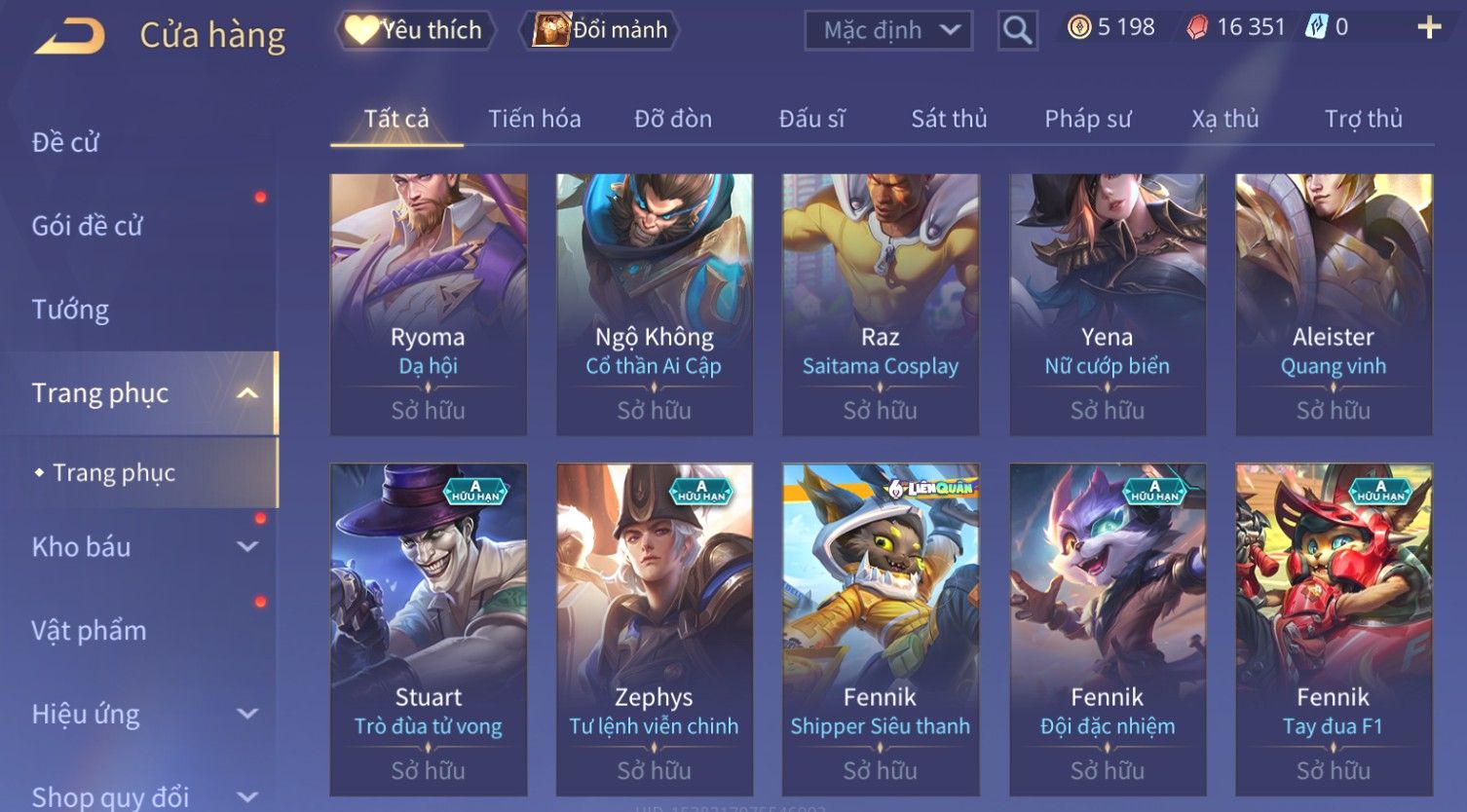Collapse the Trang phục sidebar section
The width and height of the screenshot is (1467, 812).
pos(247,393)
